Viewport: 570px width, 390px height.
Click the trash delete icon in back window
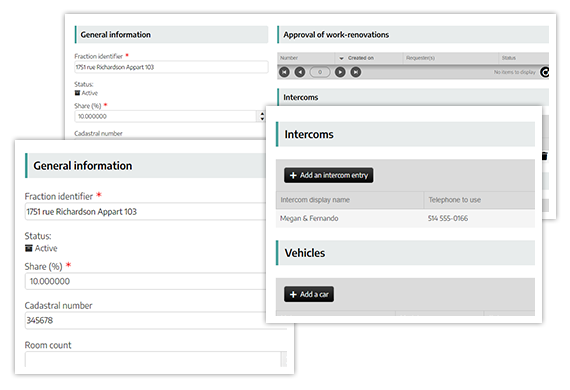pos(545,156)
